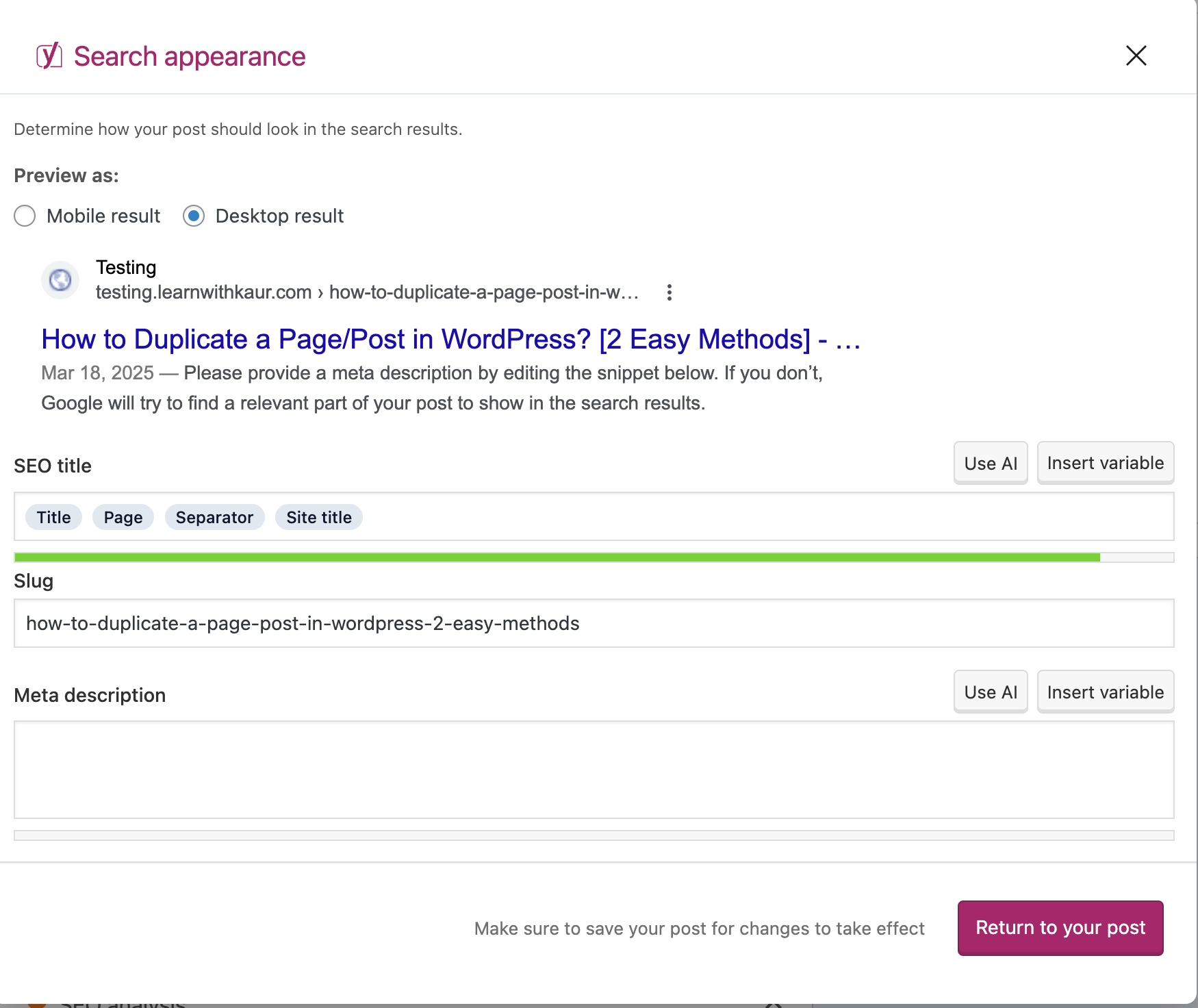
Task: Click the Return to your post button
Action: click(x=1060, y=928)
